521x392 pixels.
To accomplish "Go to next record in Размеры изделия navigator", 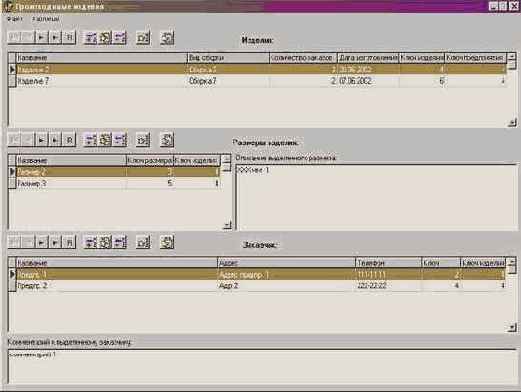I will [42, 140].
